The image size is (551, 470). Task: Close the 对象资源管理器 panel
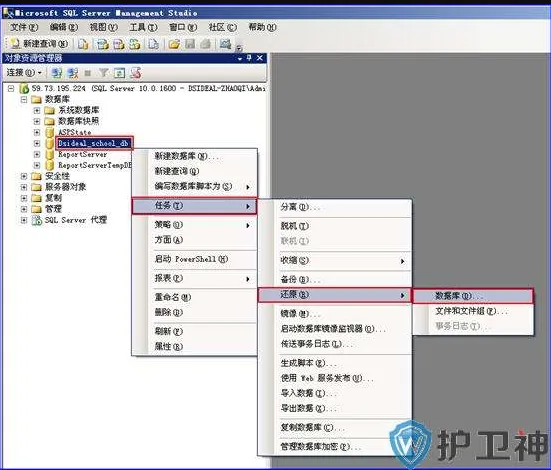pos(260,58)
